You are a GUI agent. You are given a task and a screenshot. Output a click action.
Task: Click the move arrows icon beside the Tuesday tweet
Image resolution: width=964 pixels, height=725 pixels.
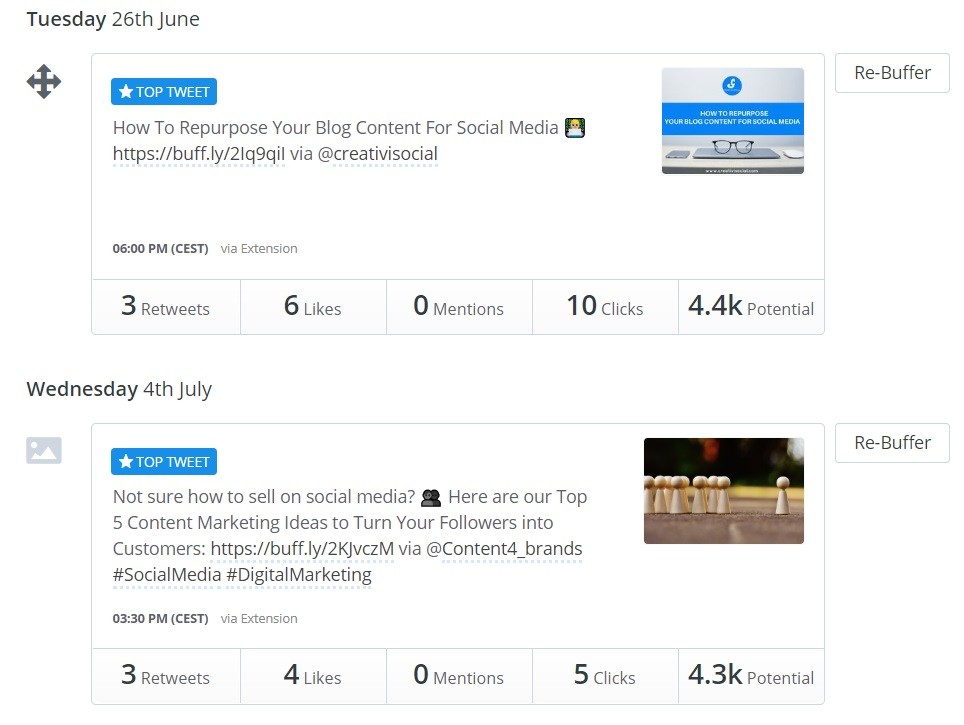point(44,81)
